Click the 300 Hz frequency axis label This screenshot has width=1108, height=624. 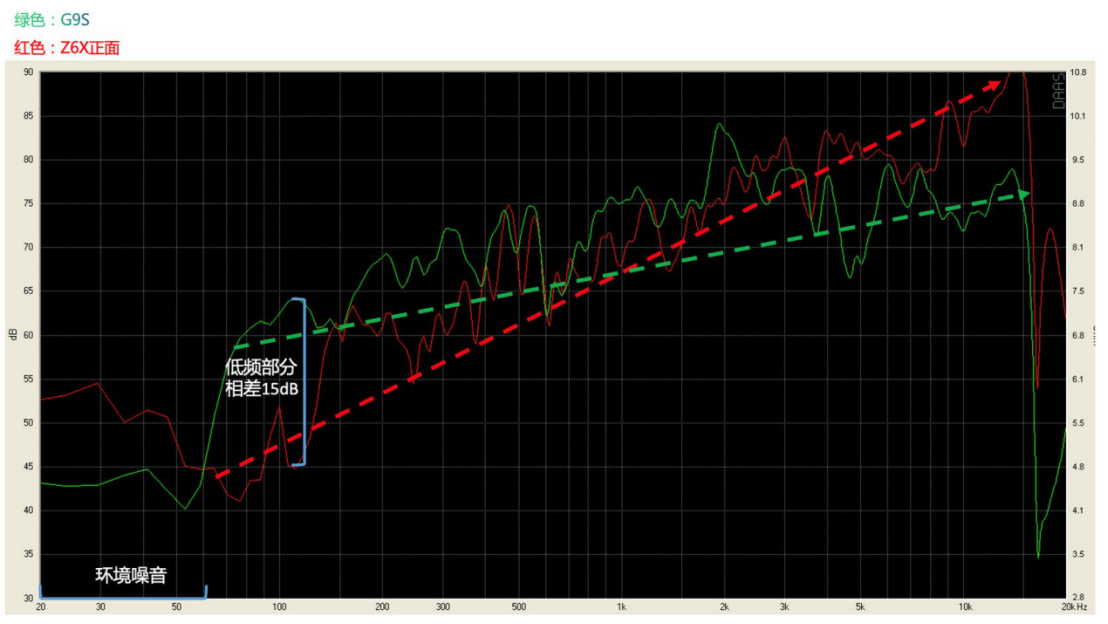[443, 607]
